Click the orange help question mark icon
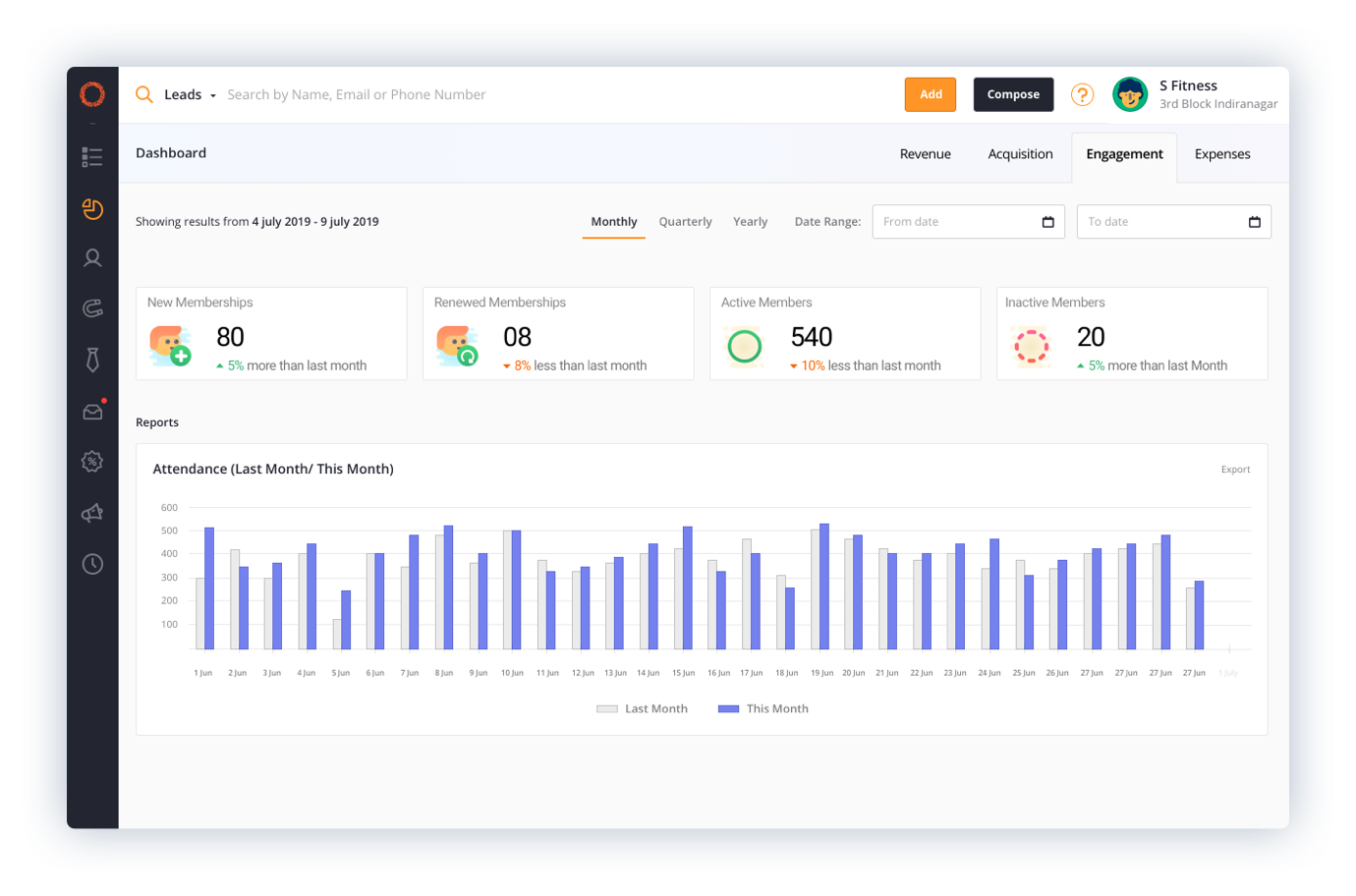This screenshot has height=896, width=1356. (x=1082, y=94)
